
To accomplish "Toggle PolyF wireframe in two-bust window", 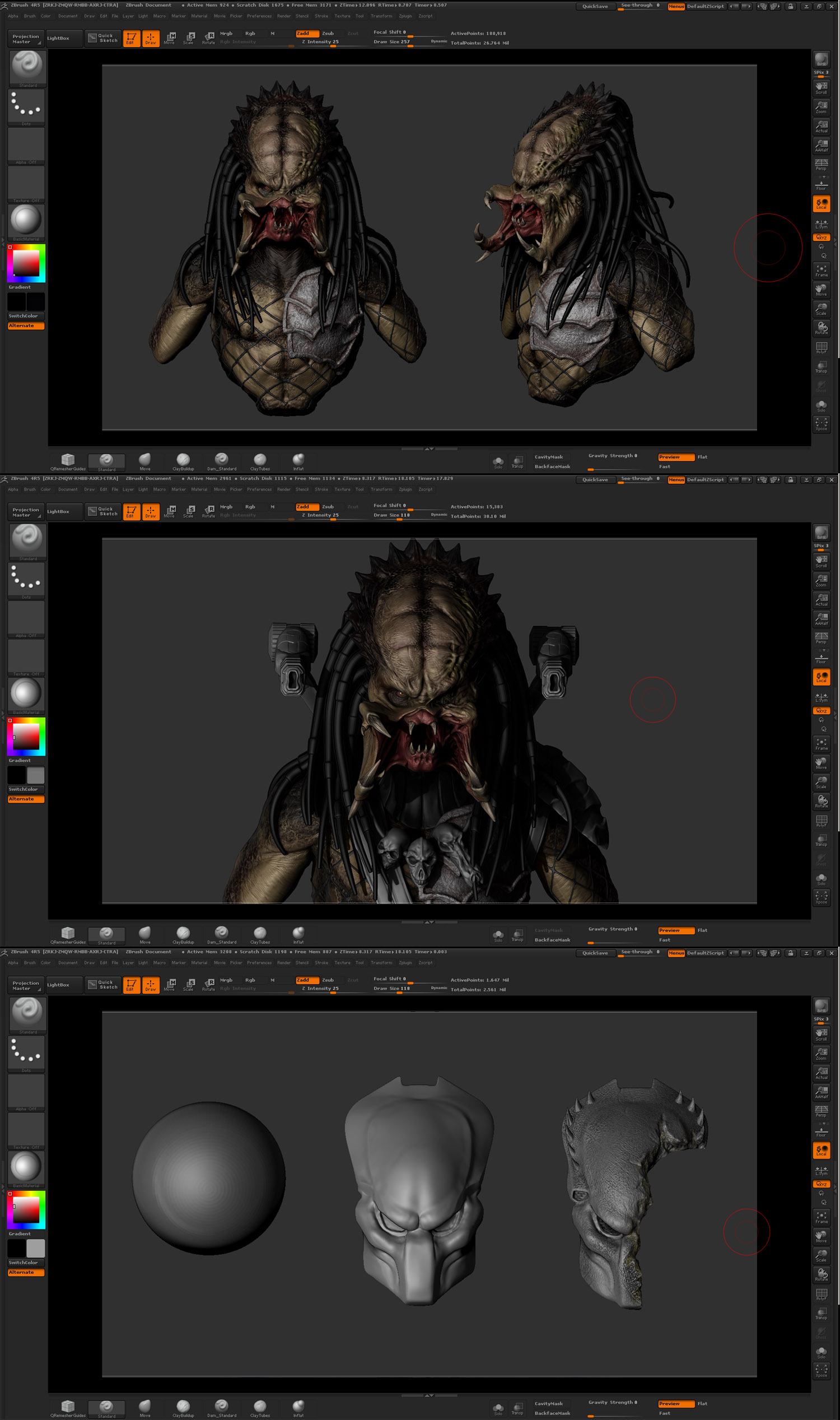I will click(821, 348).
